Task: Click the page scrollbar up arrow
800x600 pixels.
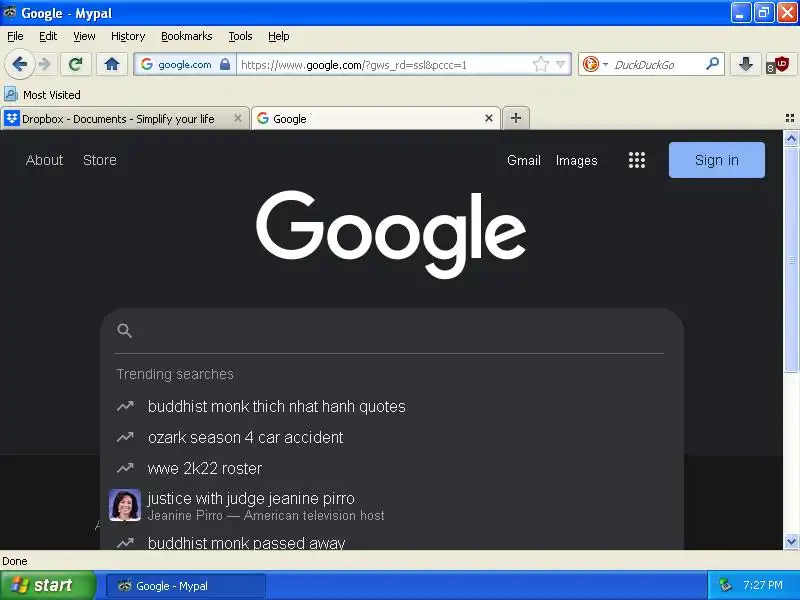Action: (791, 138)
